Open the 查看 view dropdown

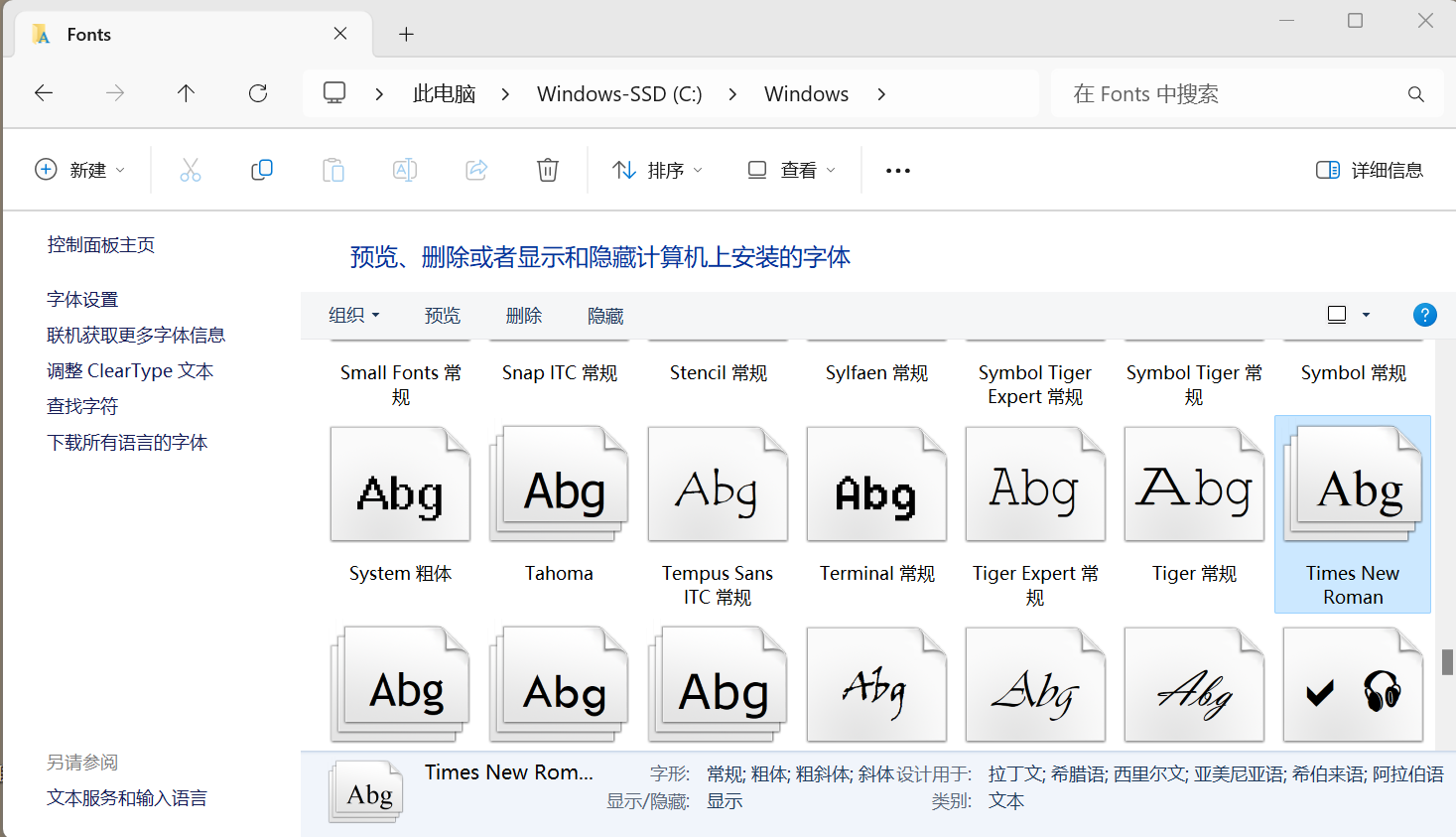791,170
